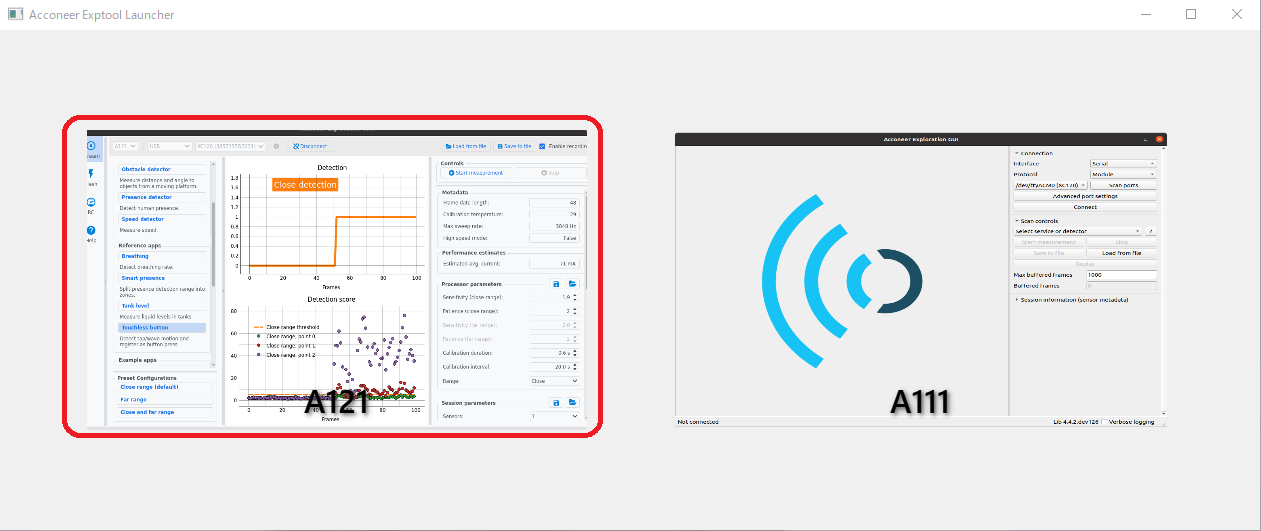This screenshot has height=531, width=1261.
Task: Open the RC resource calculator icon
Action: (x=92, y=205)
